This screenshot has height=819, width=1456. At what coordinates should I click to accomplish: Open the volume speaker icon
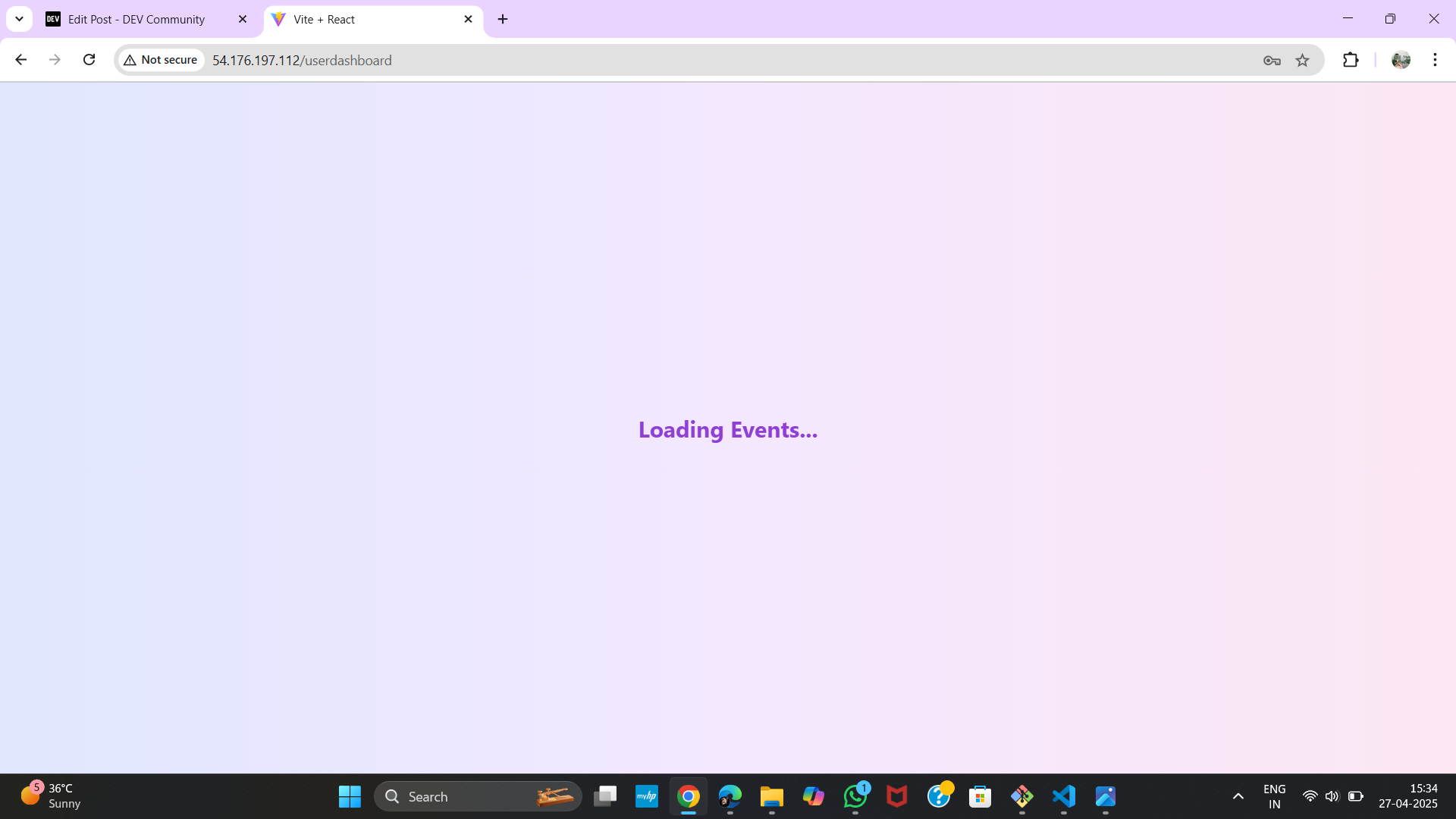coord(1332,796)
